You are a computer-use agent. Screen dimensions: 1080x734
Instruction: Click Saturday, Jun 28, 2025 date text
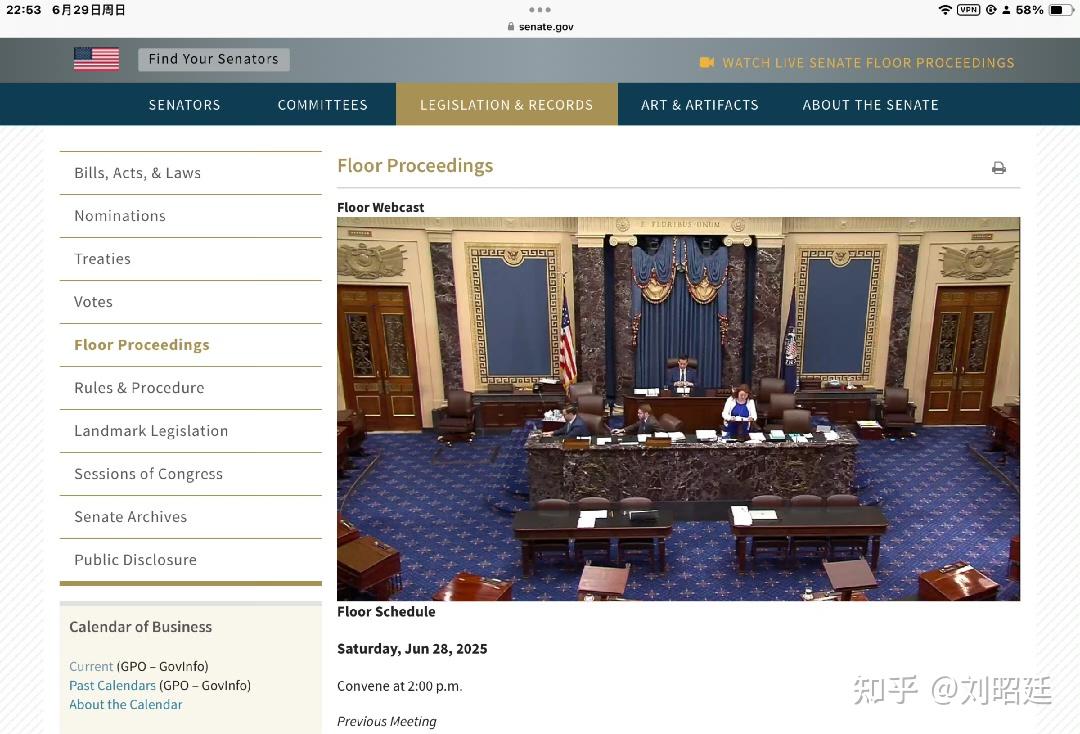tap(412, 649)
